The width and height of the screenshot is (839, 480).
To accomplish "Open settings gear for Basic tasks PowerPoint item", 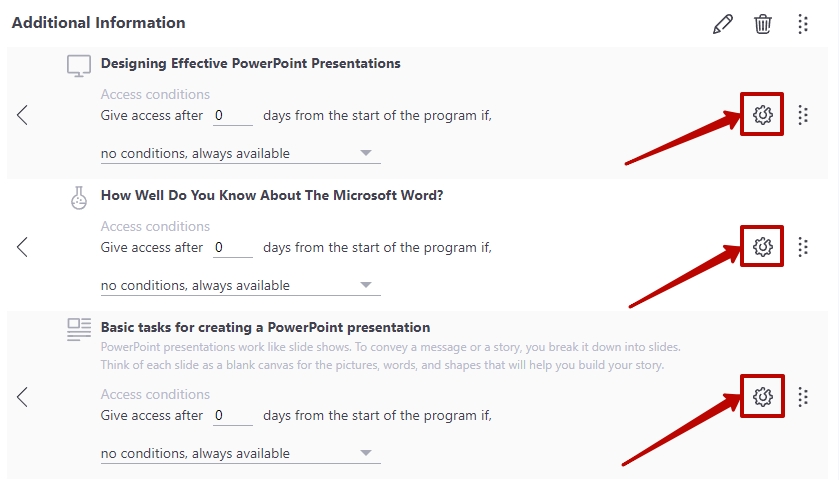I will click(x=762, y=397).
